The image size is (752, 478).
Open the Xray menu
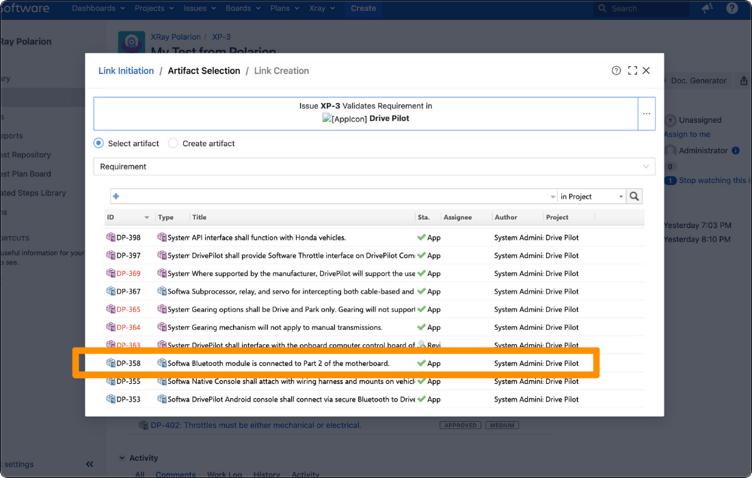322,8
